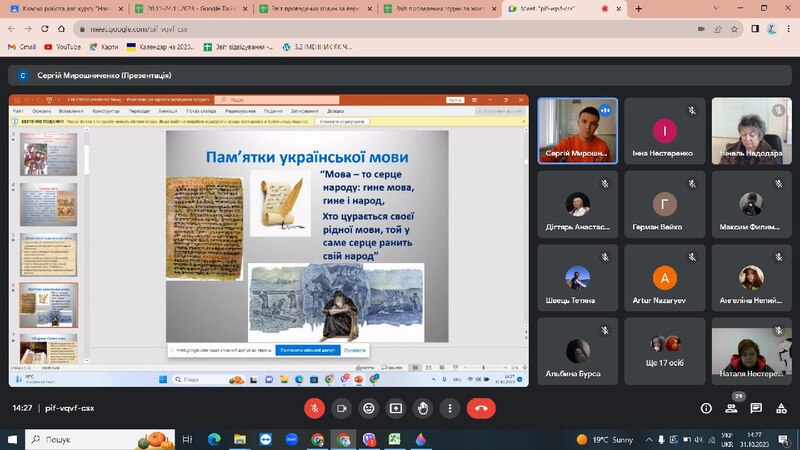Open the activities icon in Meet

[781, 408]
